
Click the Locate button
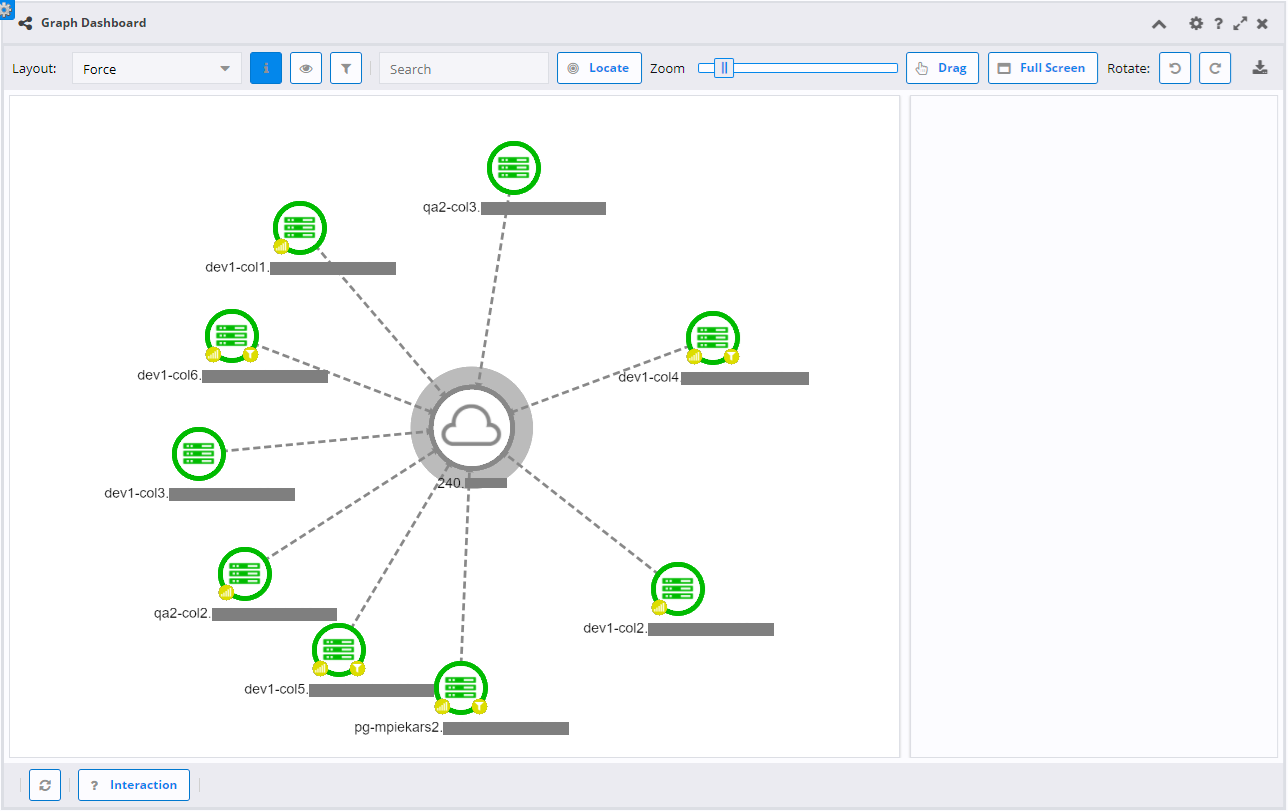click(599, 67)
